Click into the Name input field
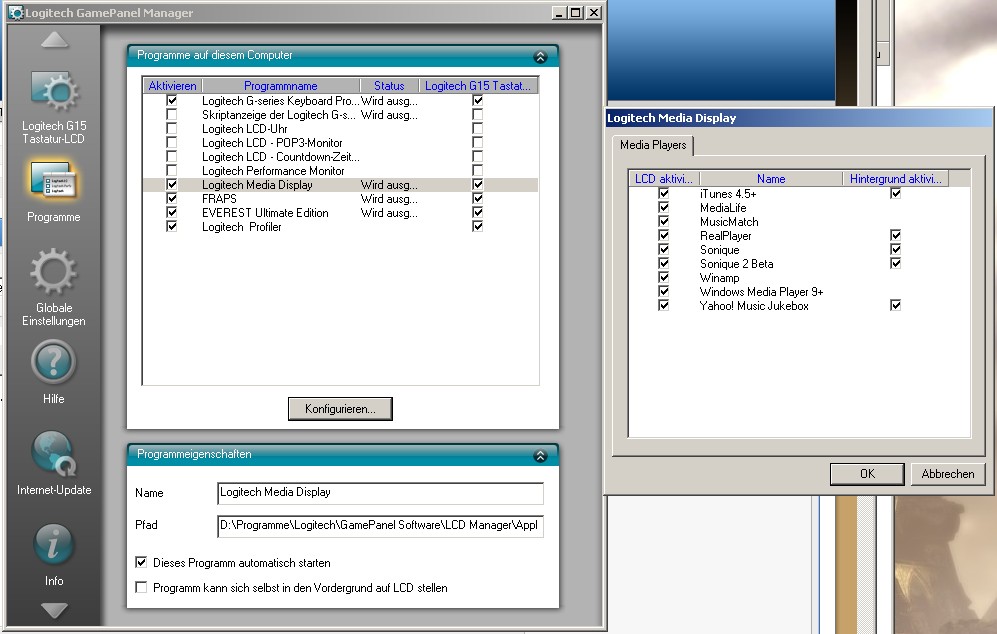The image size is (997, 634). click(380, 493)
